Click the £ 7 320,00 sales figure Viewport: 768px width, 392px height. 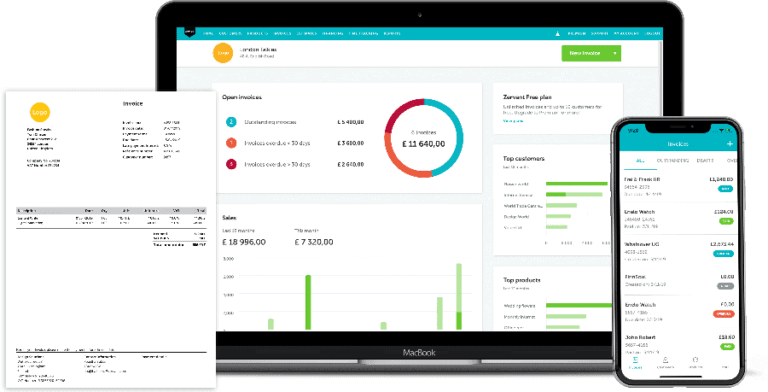(x=314, y=242)
